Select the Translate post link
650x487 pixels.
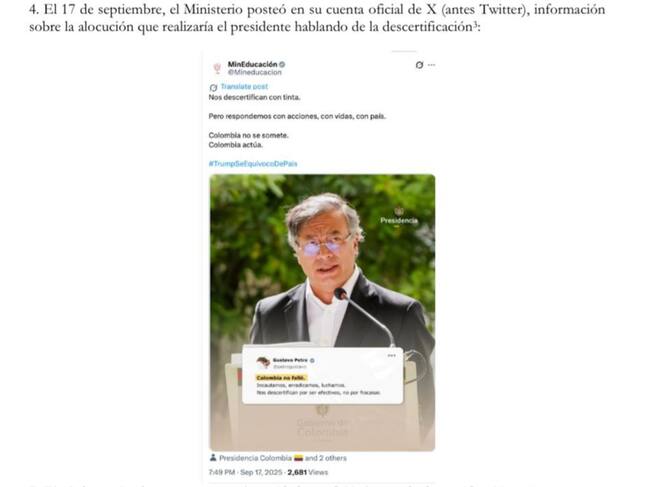coord(244,87)
